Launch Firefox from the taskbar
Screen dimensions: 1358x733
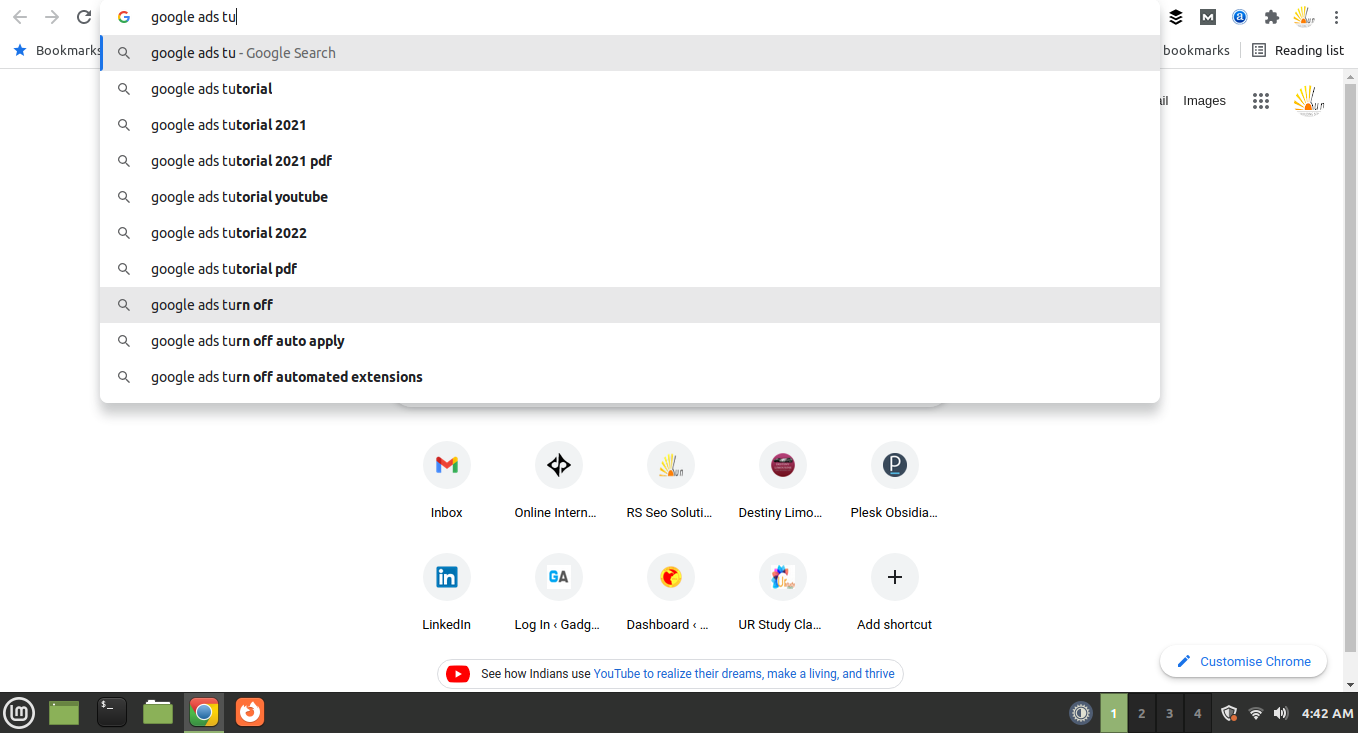(250, 712)
